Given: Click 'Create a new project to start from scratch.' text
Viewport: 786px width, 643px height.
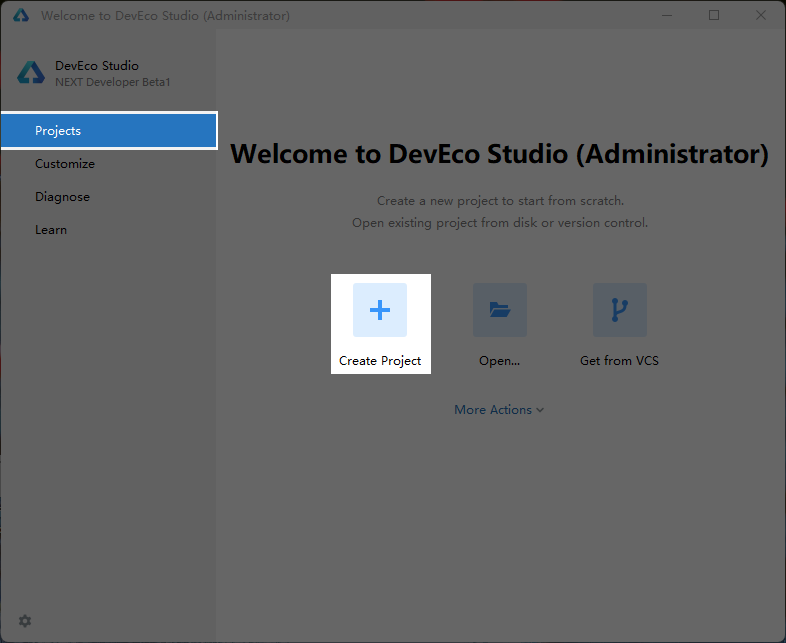Looking at the screenshot, I should pyautogui.click(x=500, y=201).
